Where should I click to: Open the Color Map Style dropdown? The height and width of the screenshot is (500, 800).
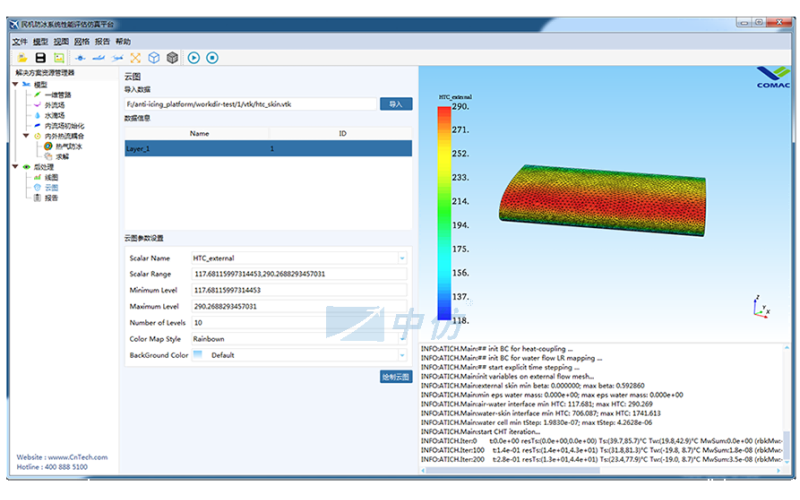[402, 339]
